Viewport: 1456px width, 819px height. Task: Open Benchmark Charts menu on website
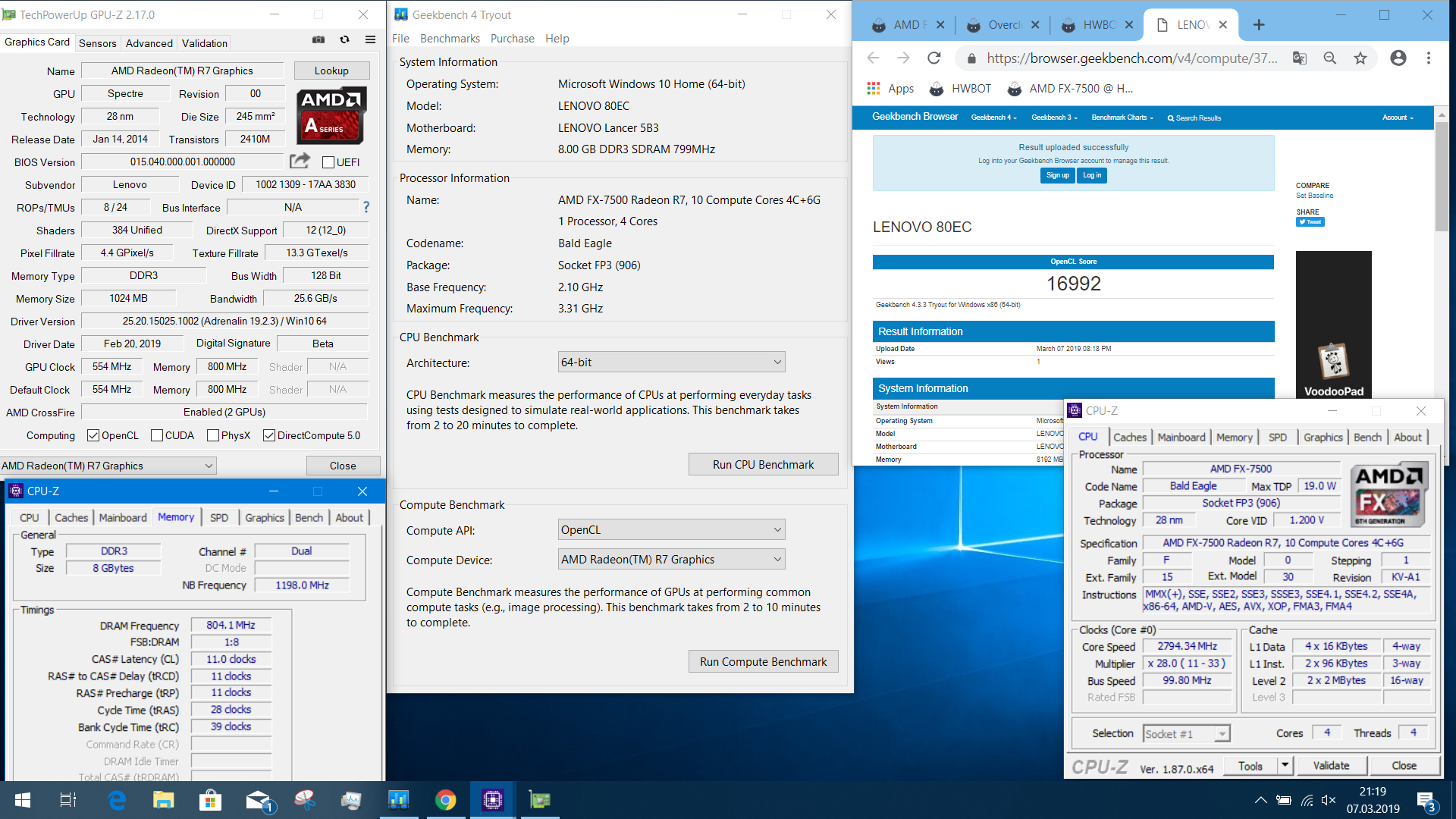pyautogui.click(x=1122, y=118)
